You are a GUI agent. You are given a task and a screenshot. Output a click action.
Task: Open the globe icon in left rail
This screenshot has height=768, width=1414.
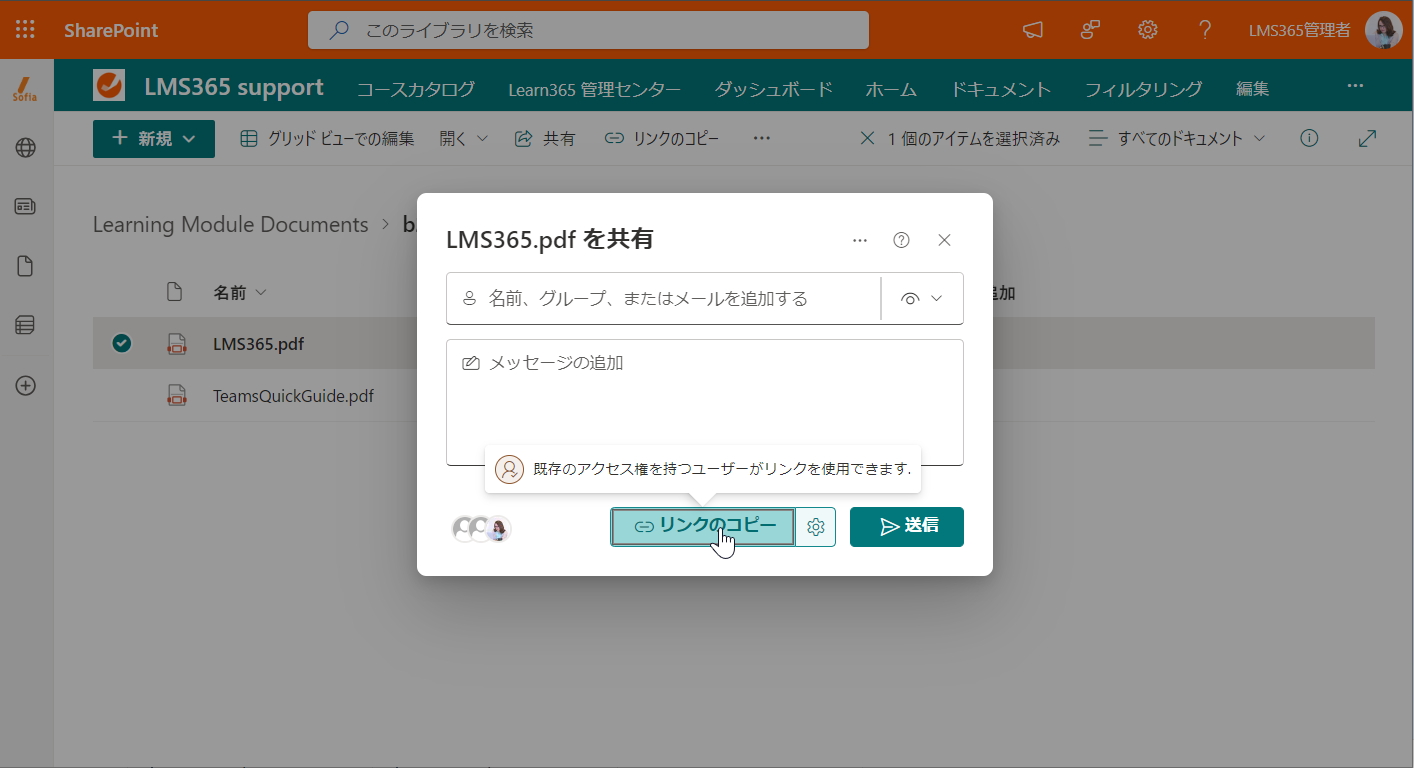[25, 148]
